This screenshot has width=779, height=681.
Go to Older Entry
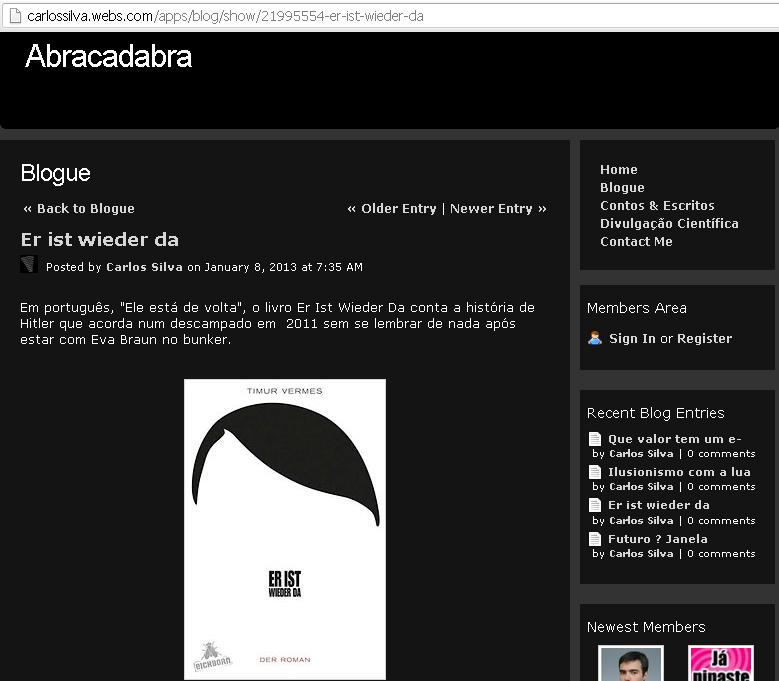392,209
